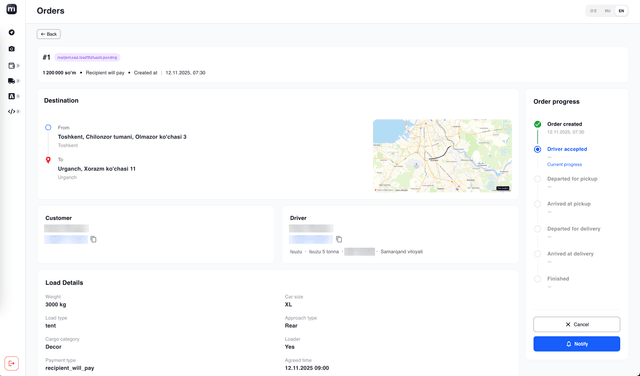
Task: Switch language to O'Z
Action: 593,11
